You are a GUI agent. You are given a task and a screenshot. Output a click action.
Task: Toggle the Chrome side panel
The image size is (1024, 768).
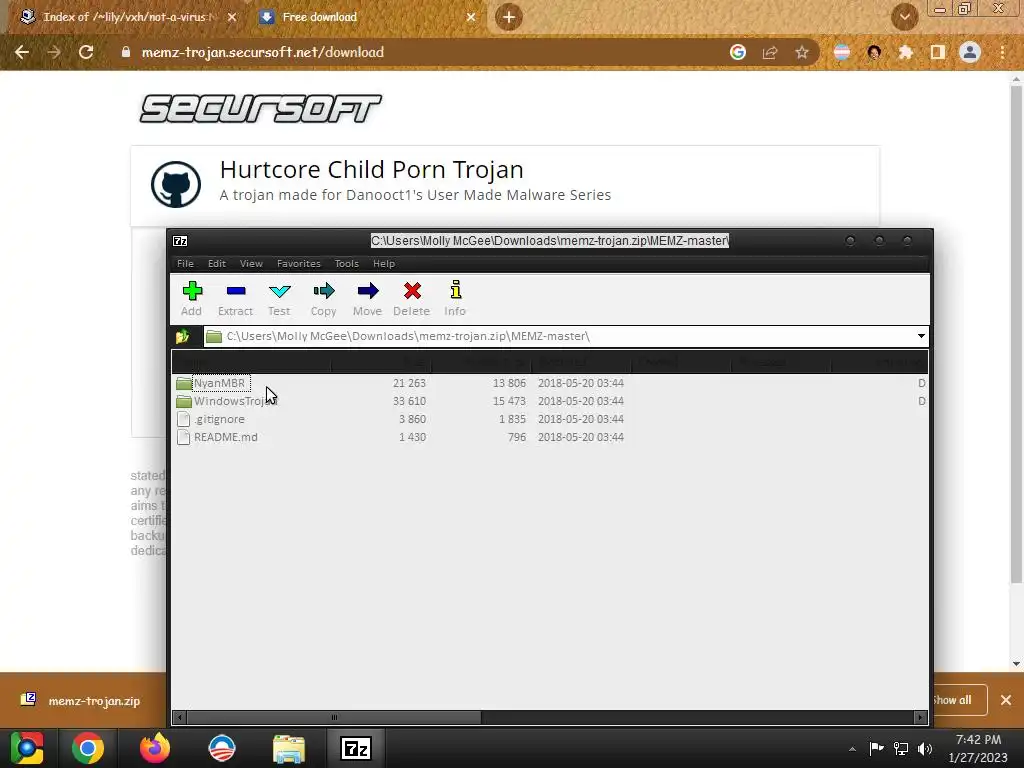pyautogui.click(x=938, y=52)
